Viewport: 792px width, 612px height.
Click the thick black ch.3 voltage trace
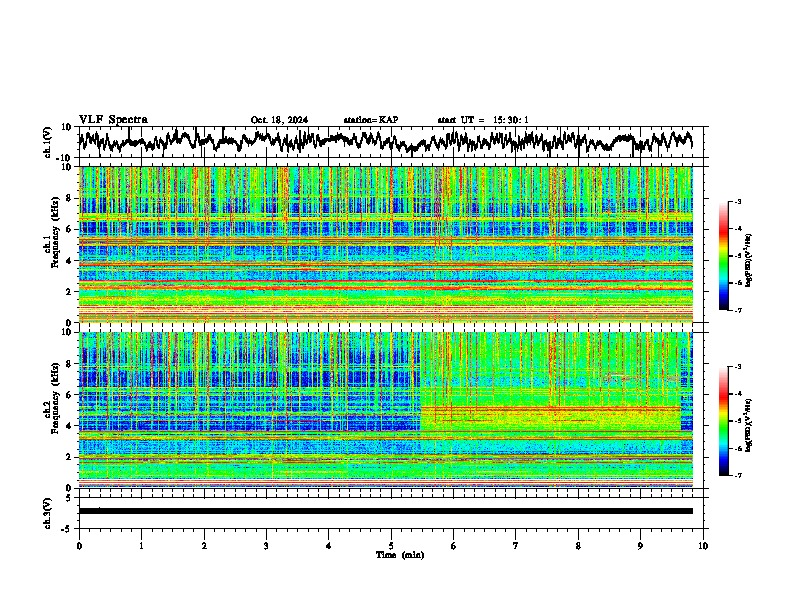[x=386, y=511]
